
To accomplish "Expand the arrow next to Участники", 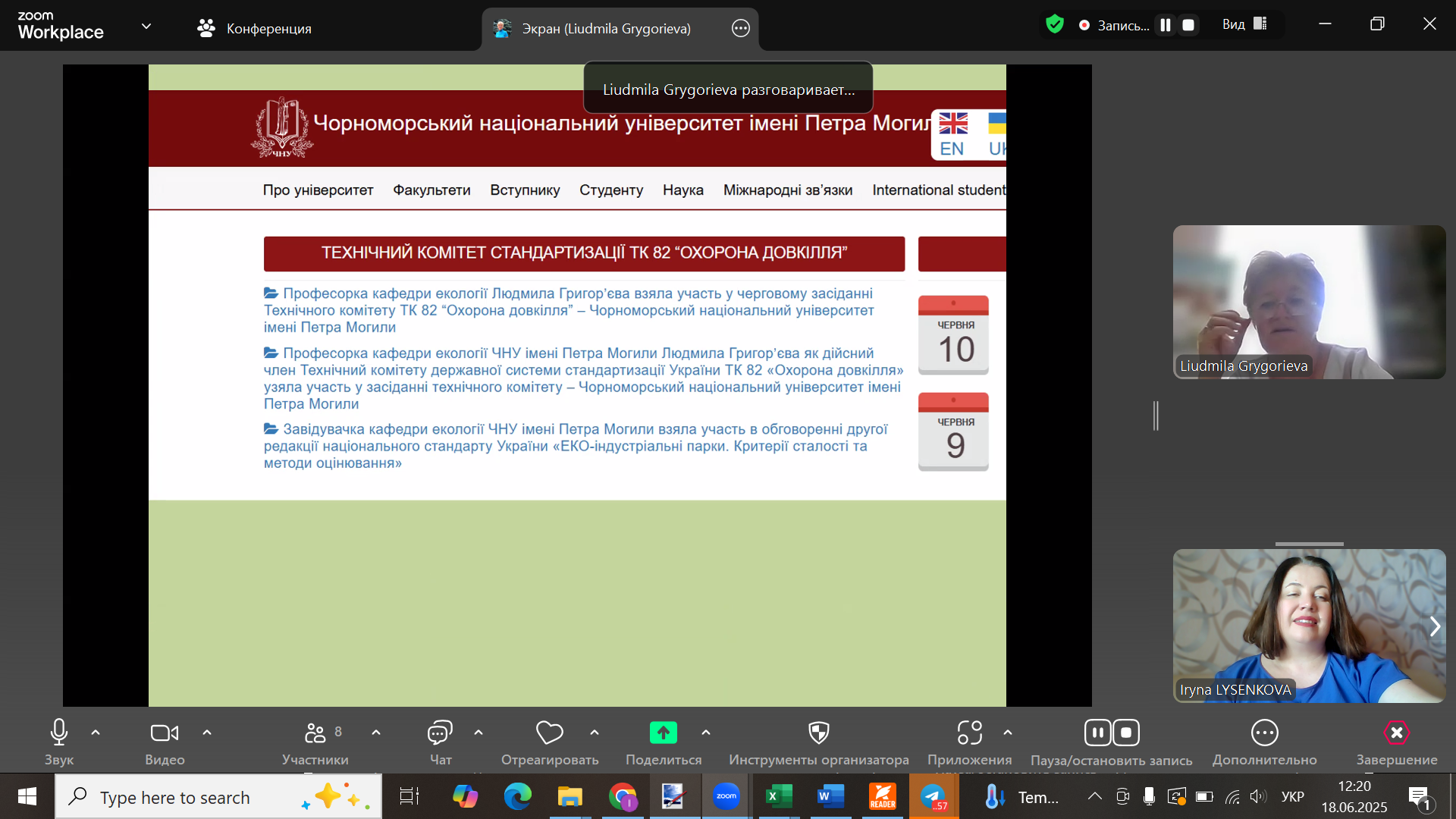I will tap(376, 733).
